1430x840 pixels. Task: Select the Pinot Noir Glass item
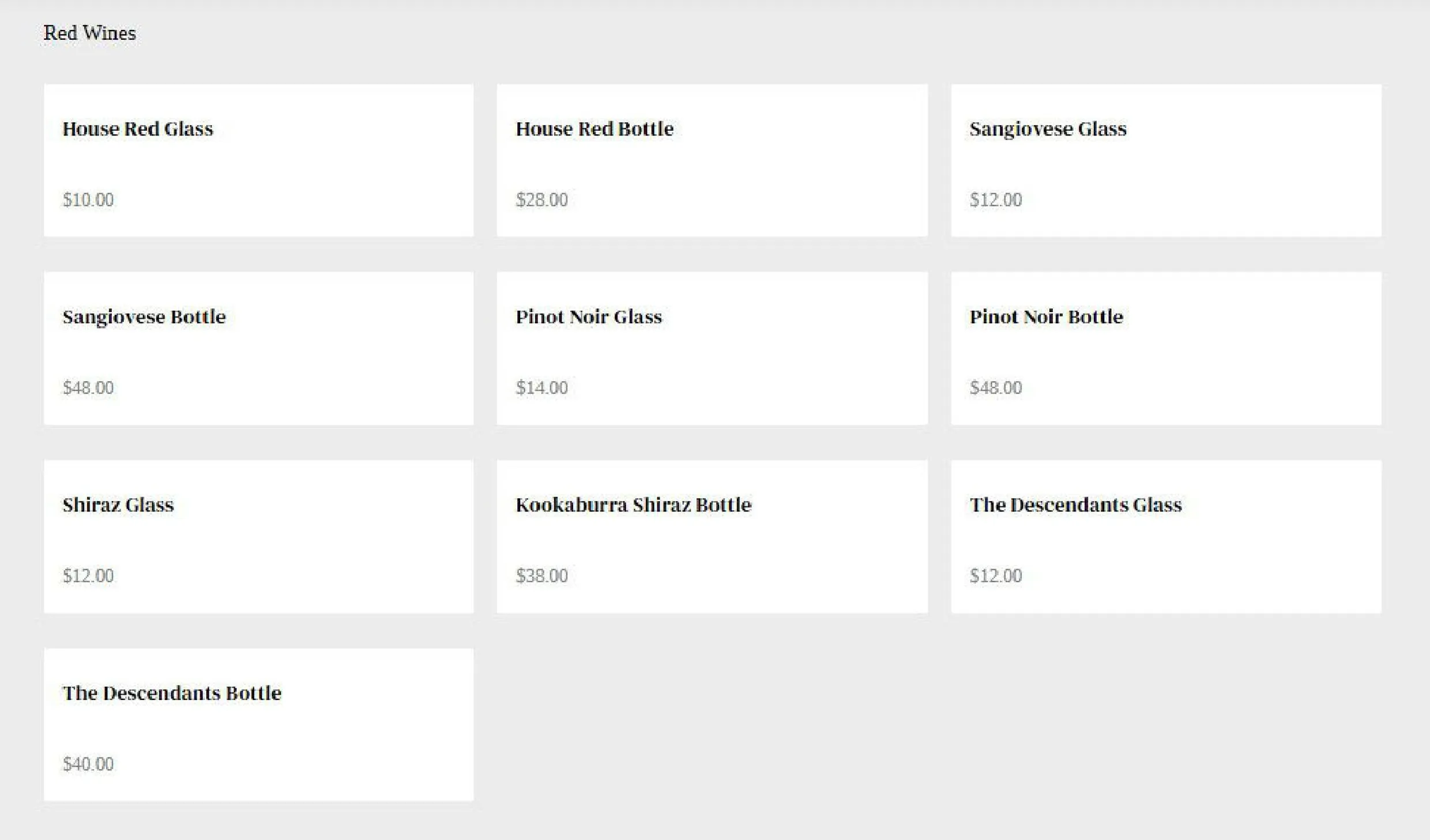[x=712, y=348]
